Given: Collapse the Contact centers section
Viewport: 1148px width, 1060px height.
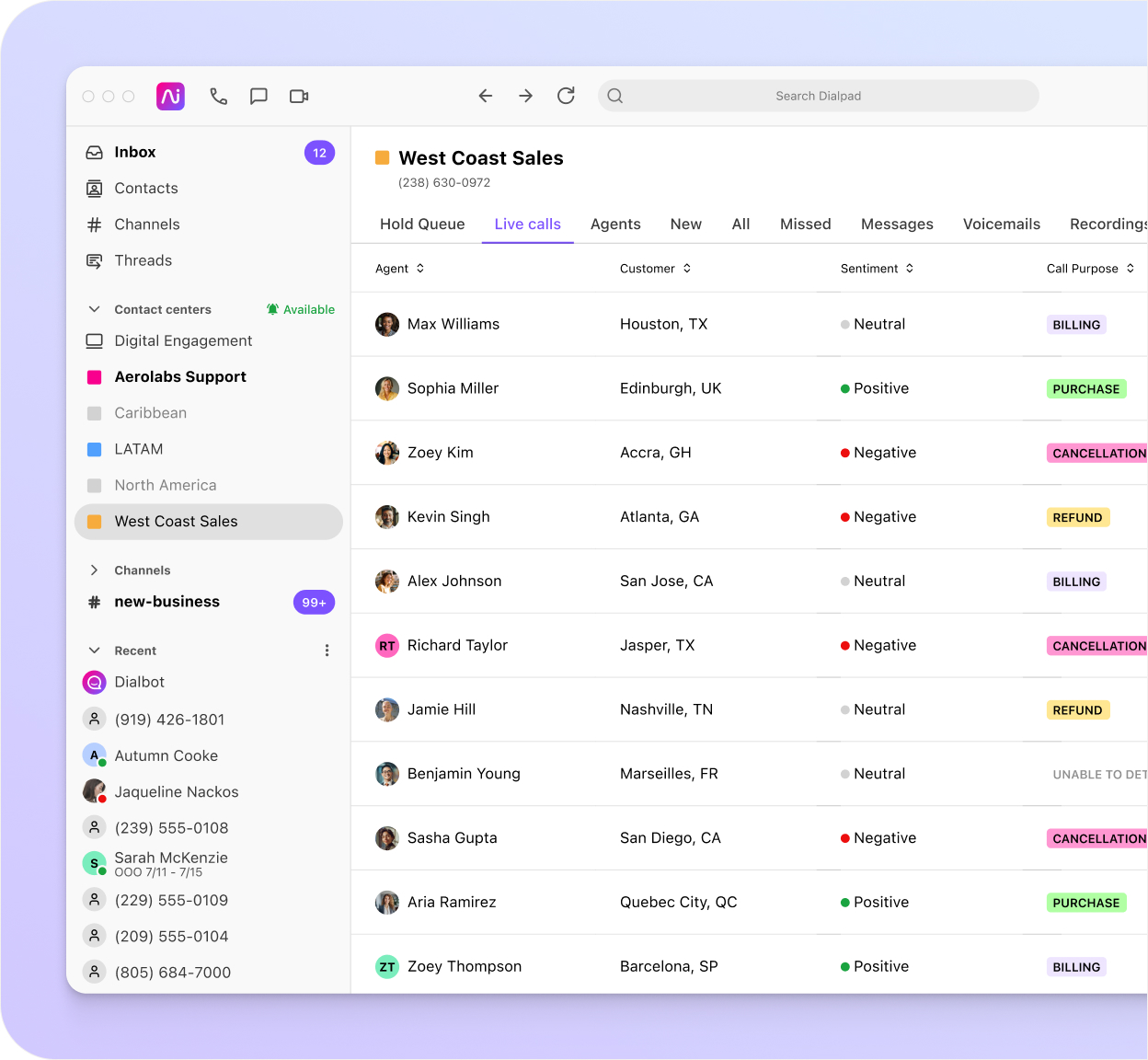Looking at the screenshot, I should tap(93, 309).
